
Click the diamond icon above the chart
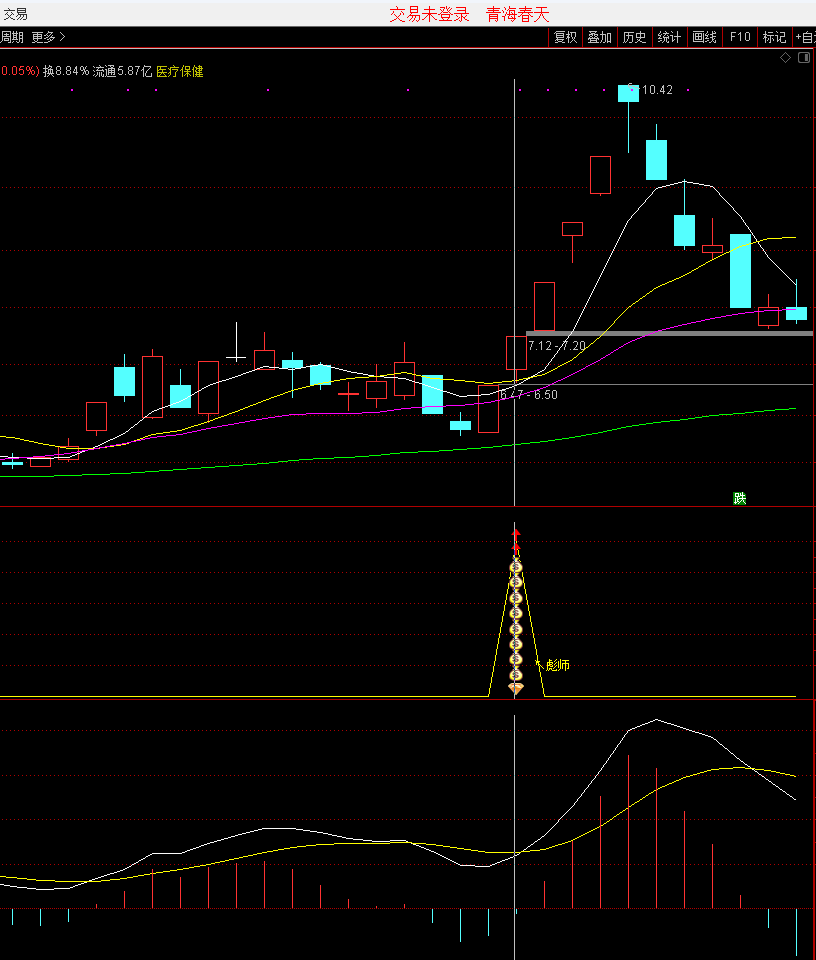785,58
